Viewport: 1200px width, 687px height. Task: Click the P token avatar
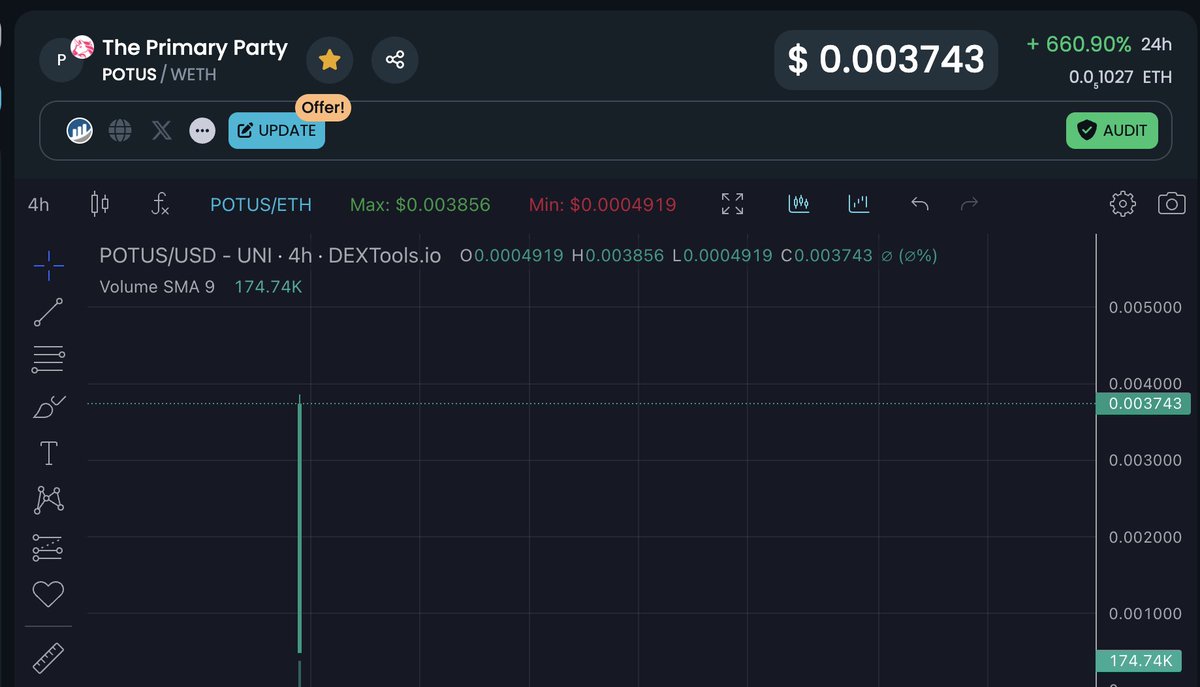62,60
